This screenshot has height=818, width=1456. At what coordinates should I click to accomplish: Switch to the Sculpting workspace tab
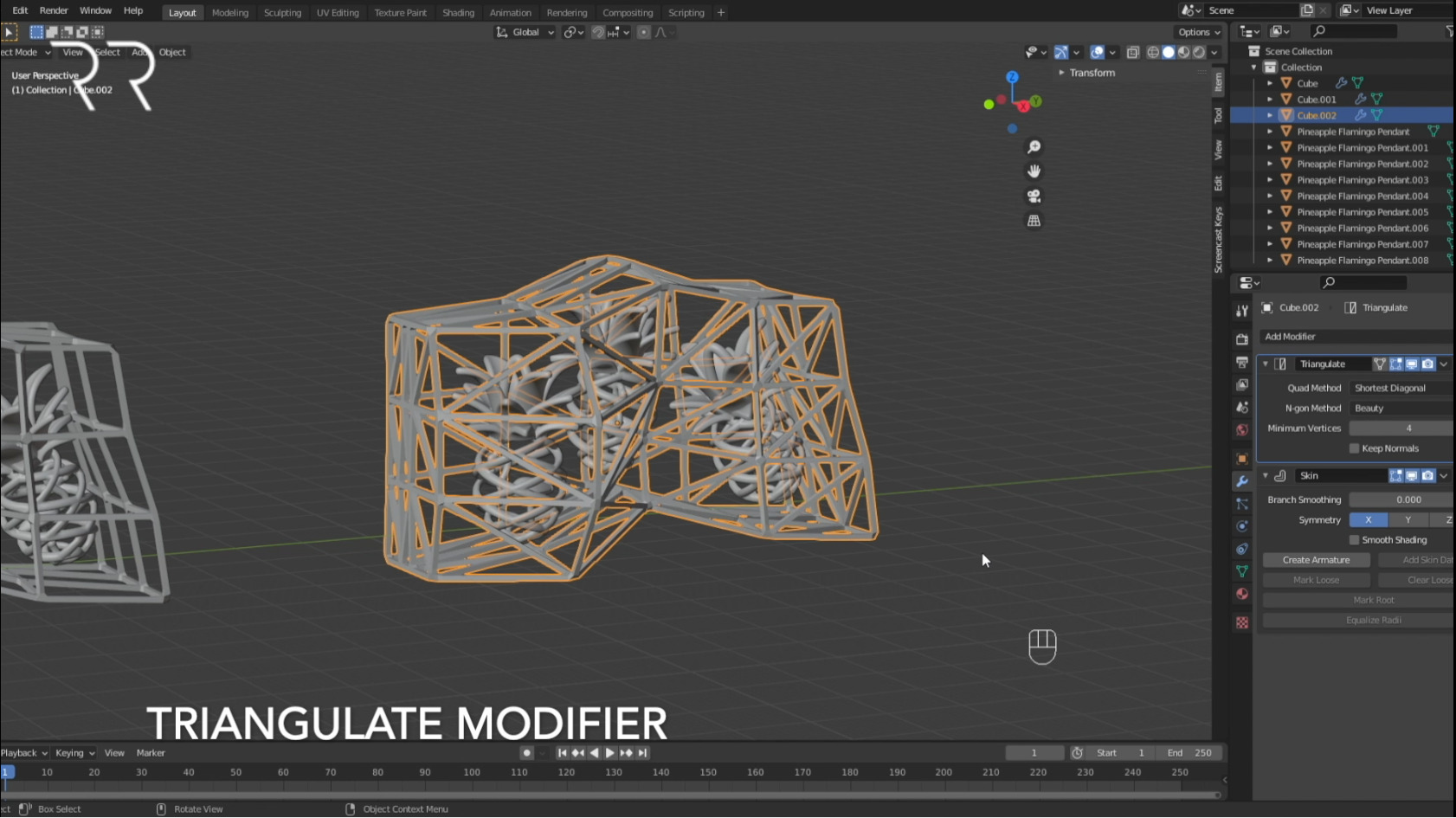[282, 13]
